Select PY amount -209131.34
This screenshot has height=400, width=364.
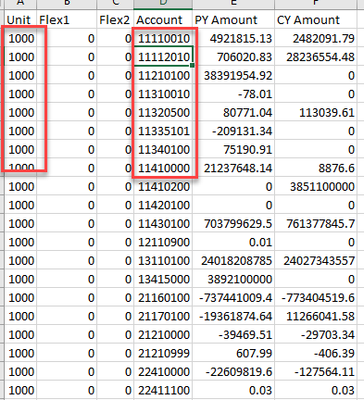[233, 131]
